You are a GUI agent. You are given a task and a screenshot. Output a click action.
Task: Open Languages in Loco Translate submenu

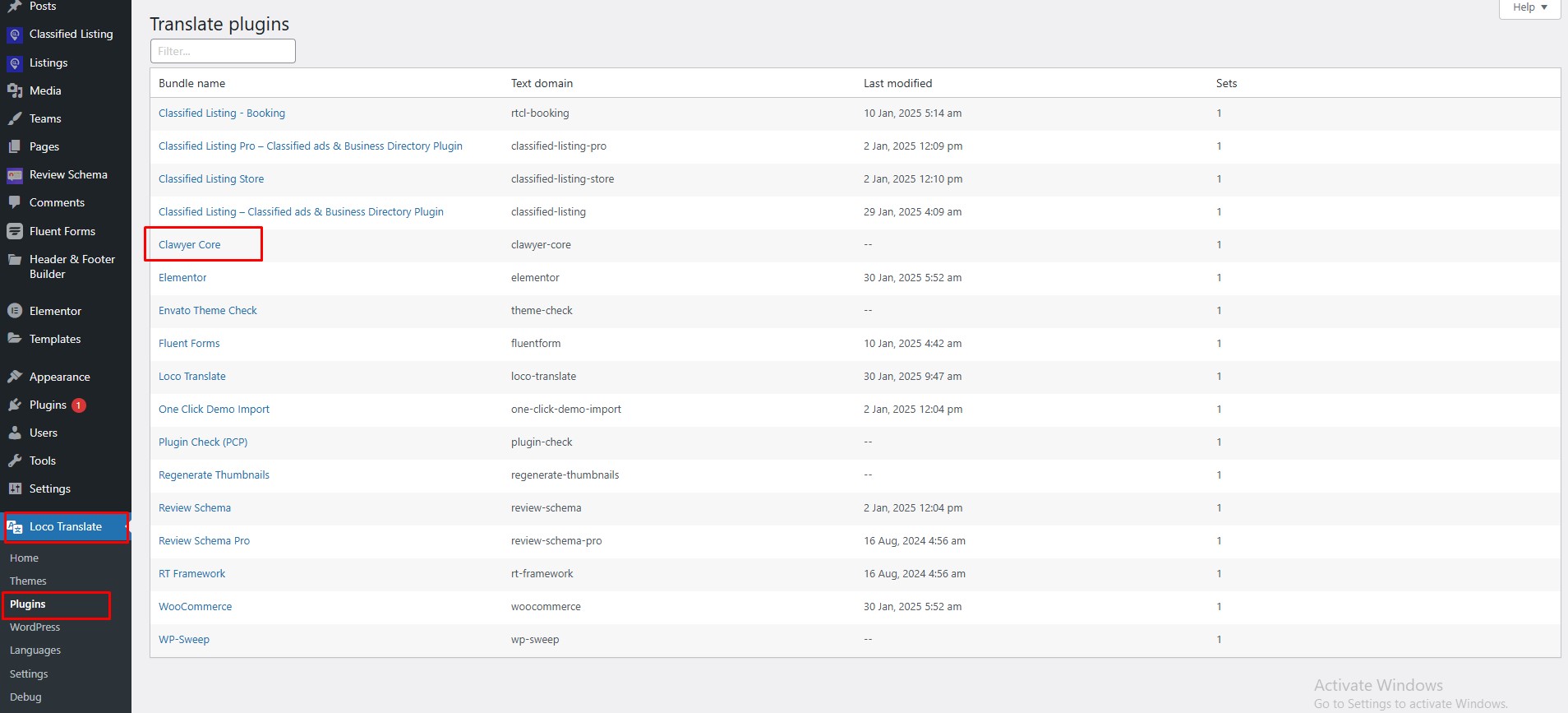pyautogui.click(x=35, y=650)
